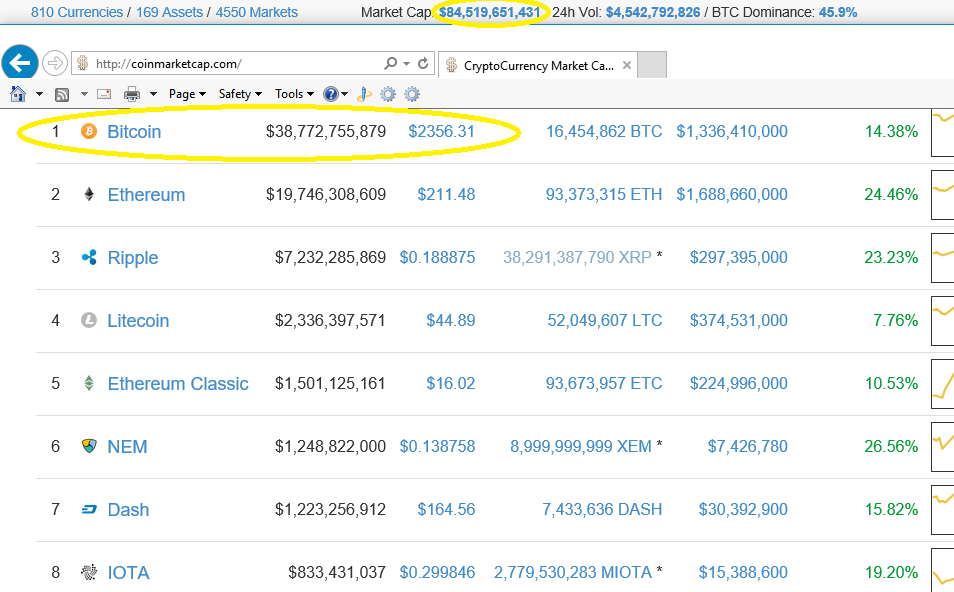The height and width of the screenshot is (592, 954).
Task: Open address bar autocomplete dropdown arrow
Action: [x=406, y=64]
